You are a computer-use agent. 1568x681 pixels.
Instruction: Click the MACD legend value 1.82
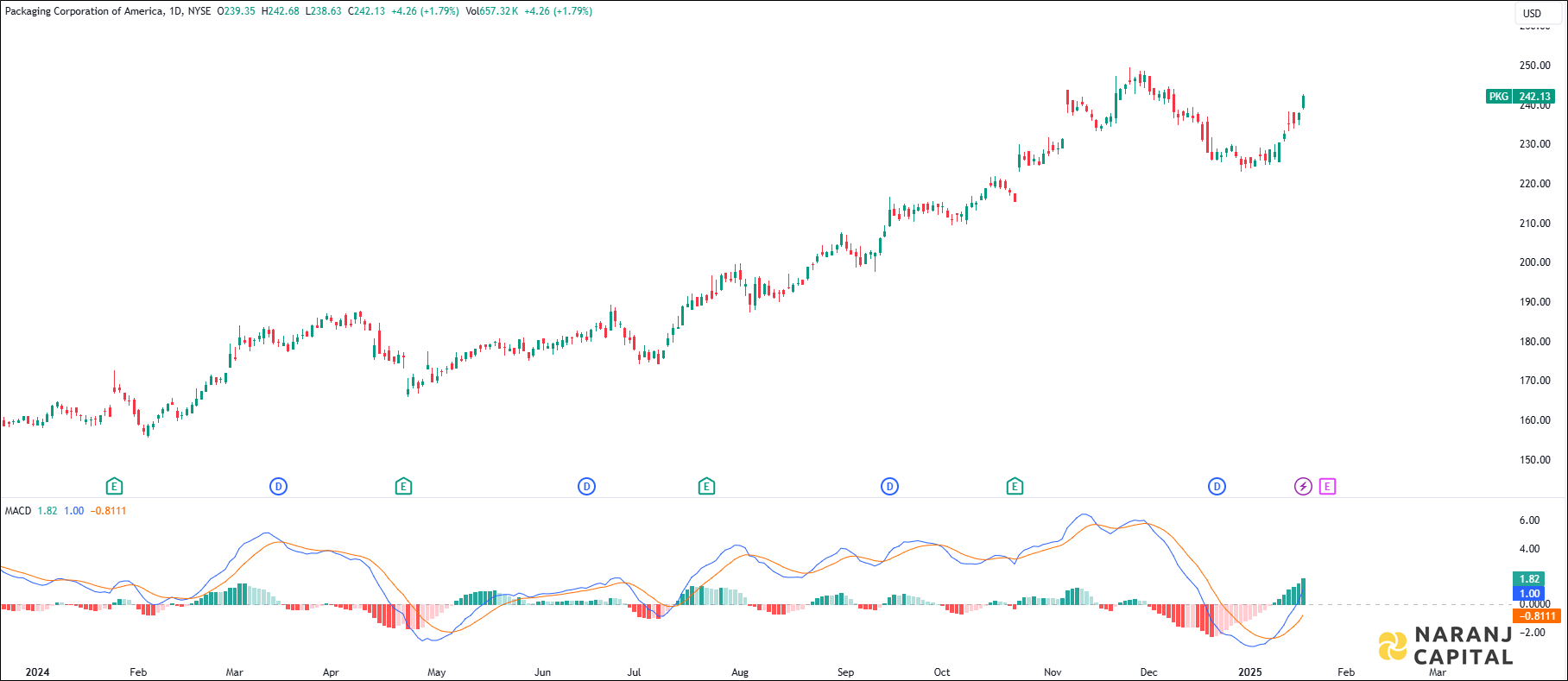47,511
